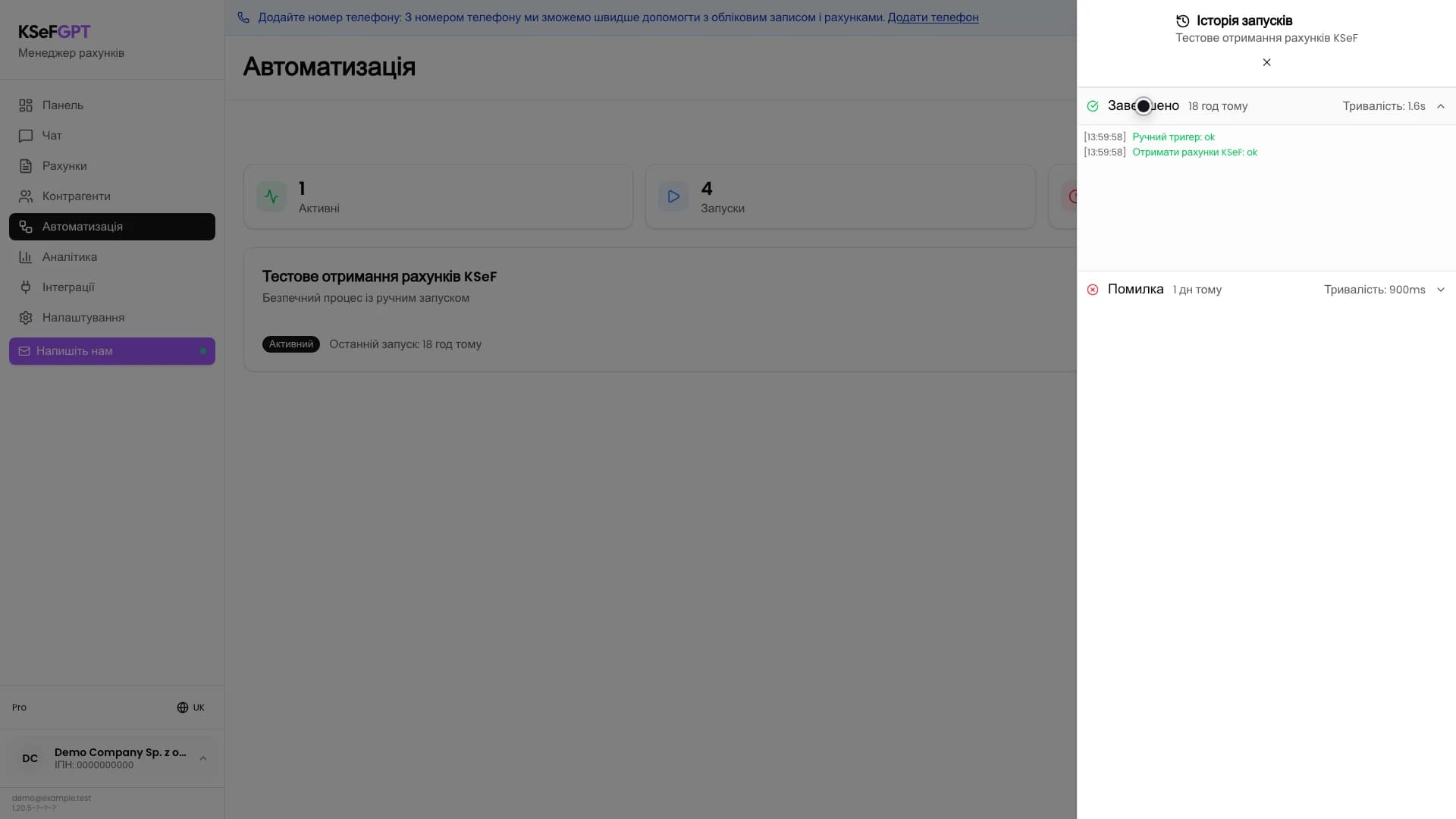Click the red error icon of Помилка run
The image size is (1456, 819).
(x=1093, y=290)
